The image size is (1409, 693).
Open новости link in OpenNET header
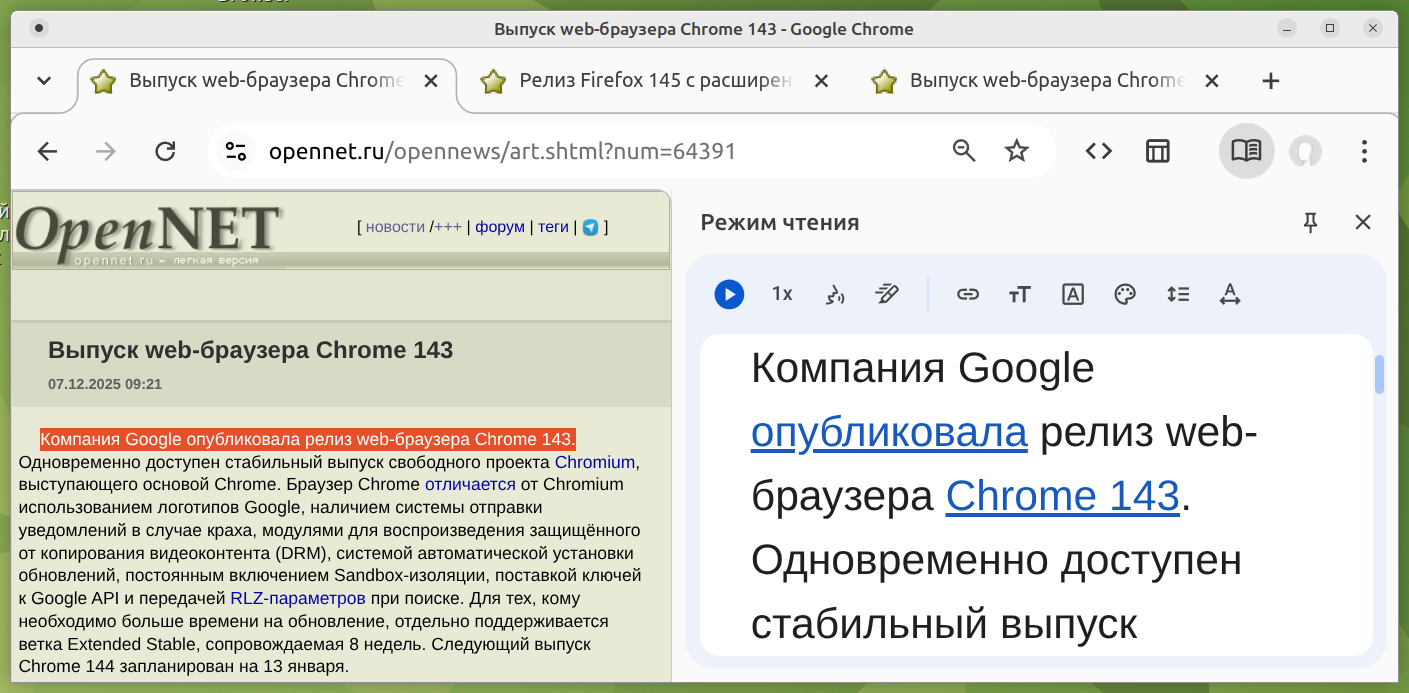(395, 227)
